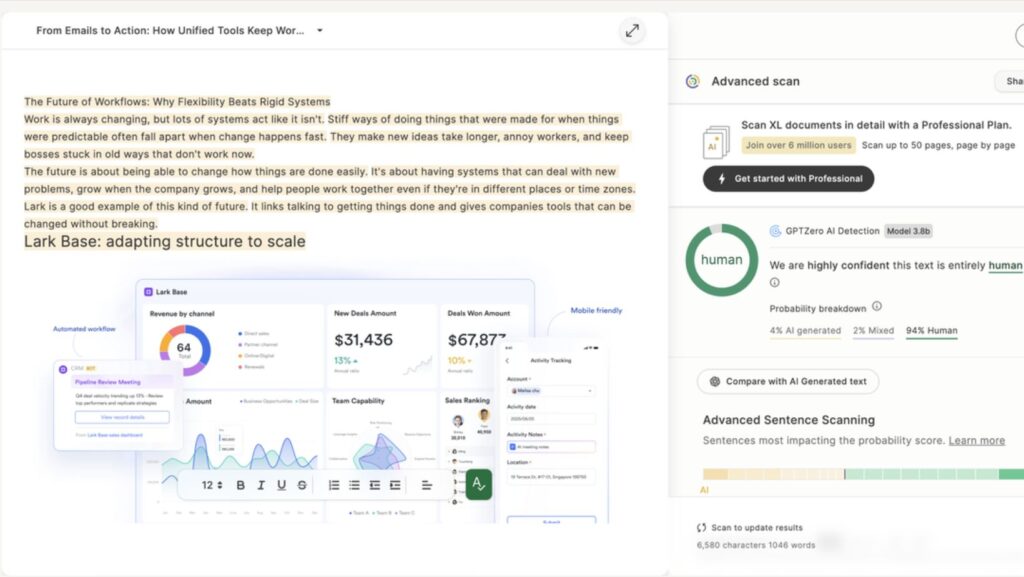Screen dimensions: 1024x577
Task: Expand the document to full screen
Action: (x=632, y=31)
